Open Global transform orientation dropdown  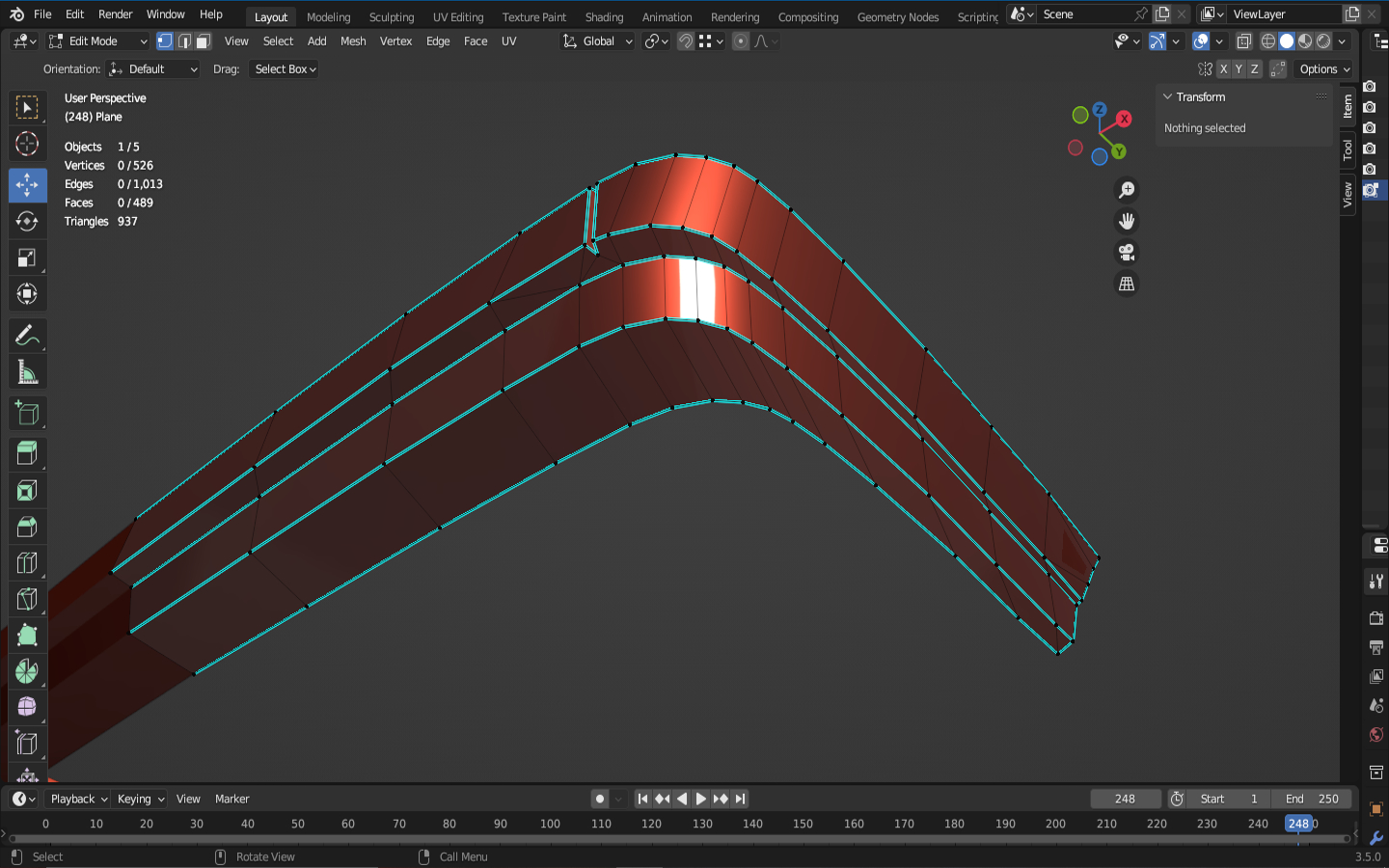pyautogui.click(x=598, y=41)
